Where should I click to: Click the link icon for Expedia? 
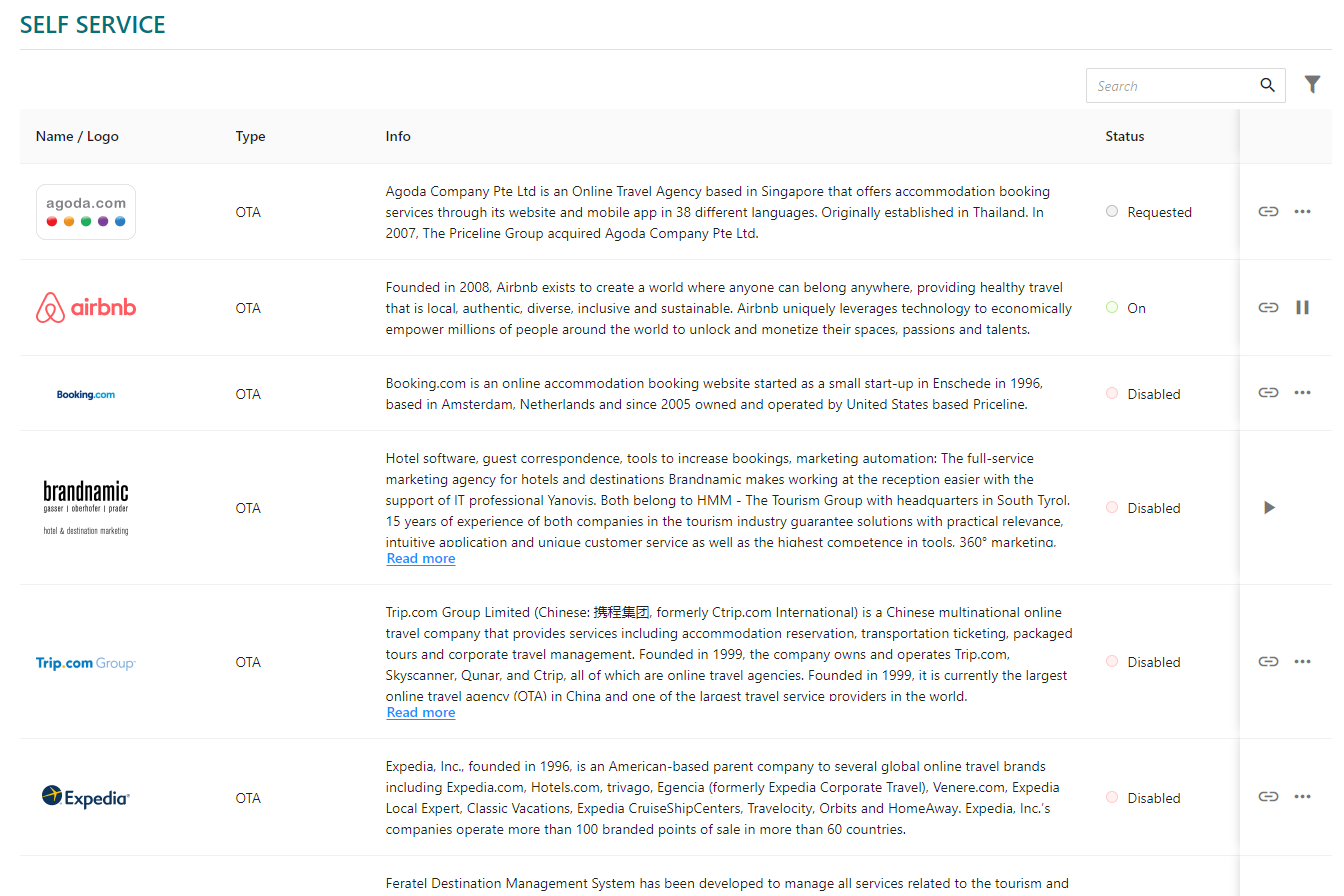(1268, 797)
